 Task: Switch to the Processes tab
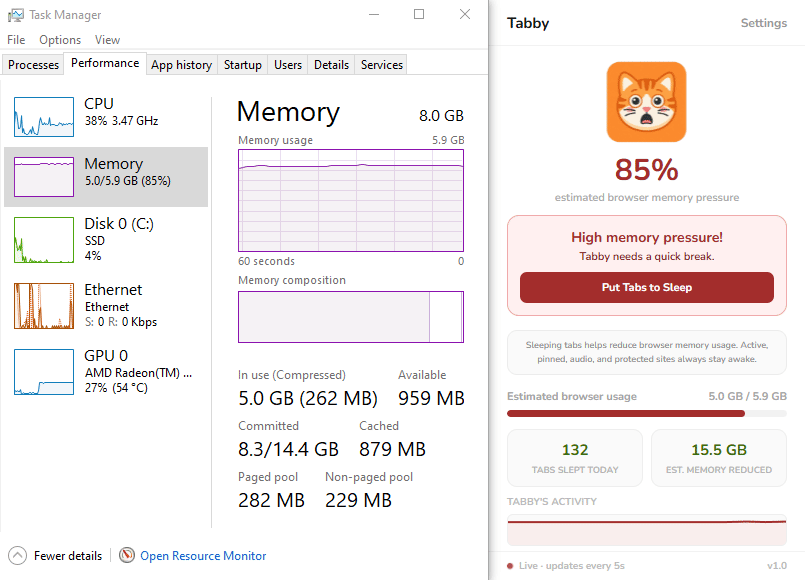33,65
